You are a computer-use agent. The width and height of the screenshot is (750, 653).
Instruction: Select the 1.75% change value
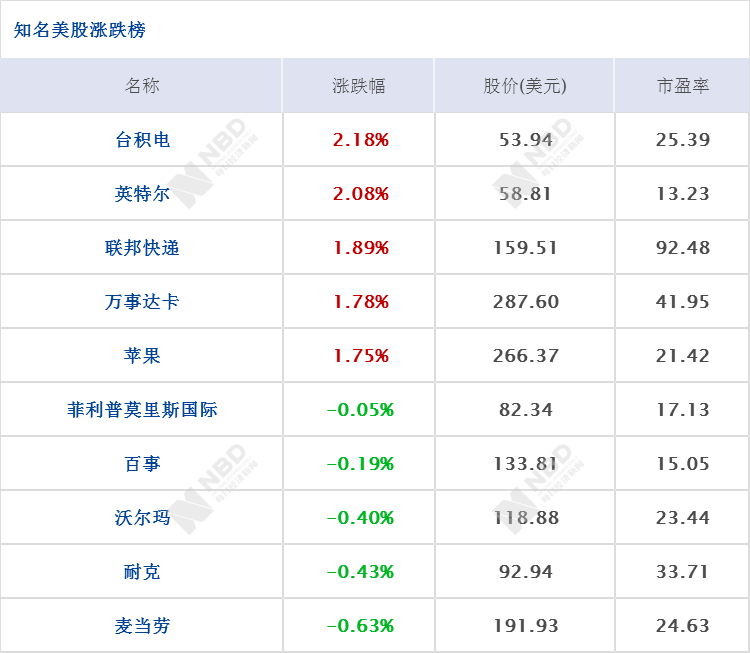(361, 356)
